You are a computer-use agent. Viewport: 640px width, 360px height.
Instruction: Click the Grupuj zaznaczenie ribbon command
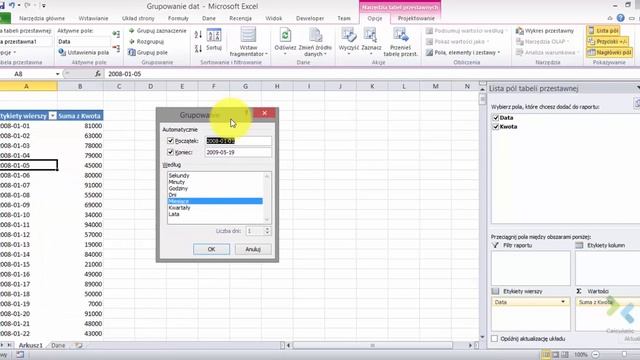pos(158,31)
